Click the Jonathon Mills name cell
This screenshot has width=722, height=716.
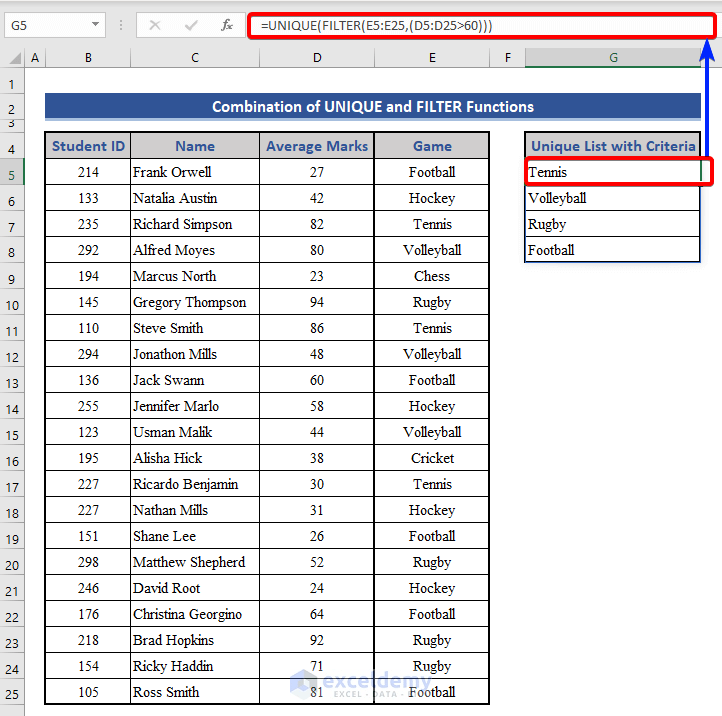click(195, 354)
